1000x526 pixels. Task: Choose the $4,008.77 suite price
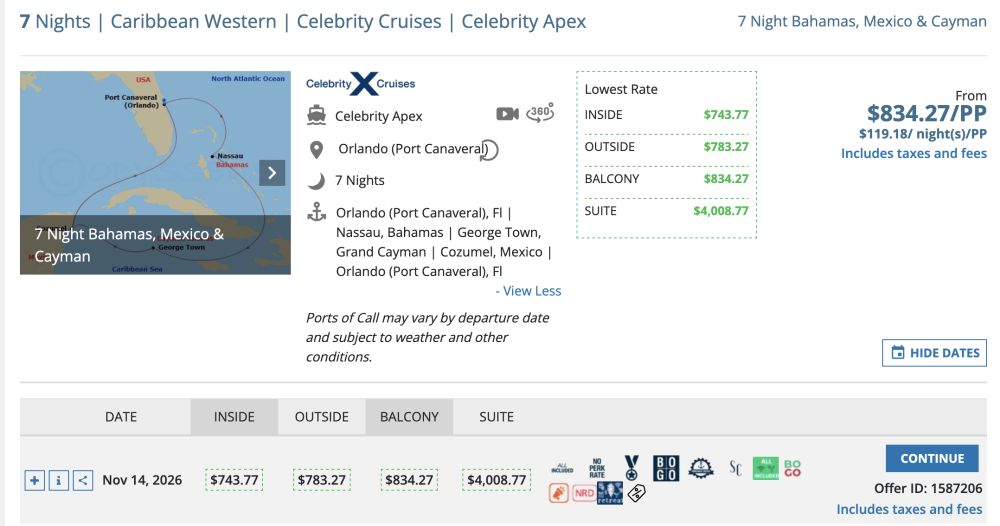tap(497, 480)
